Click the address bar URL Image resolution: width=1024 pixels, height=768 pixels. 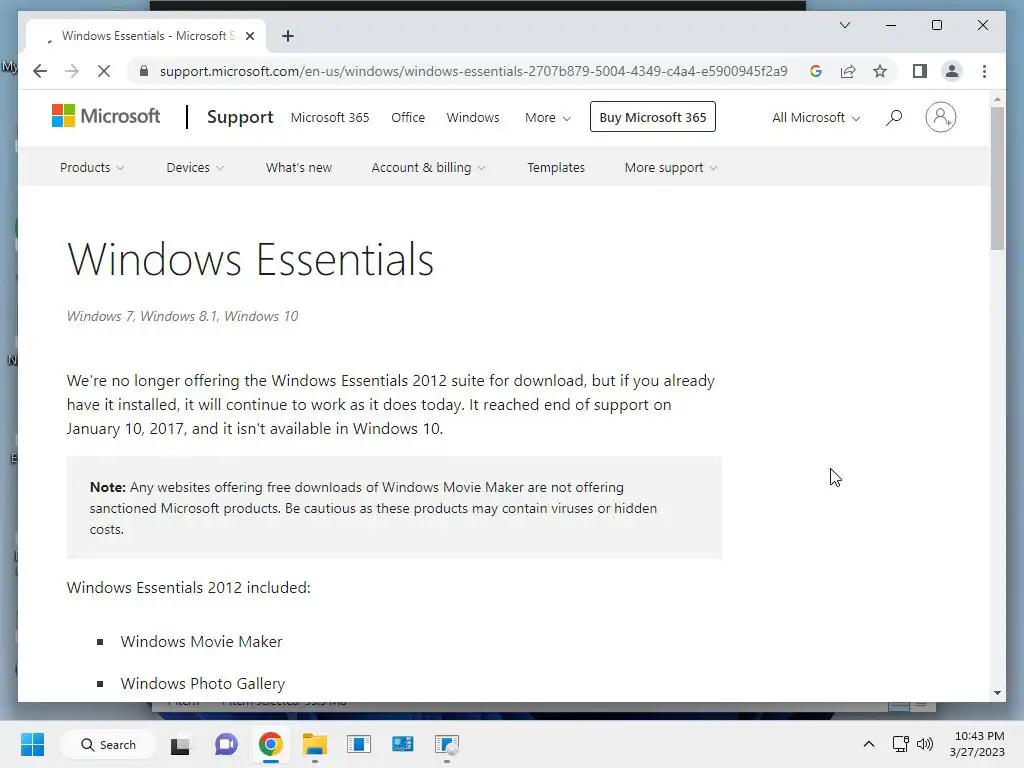[x=473, y=71]
